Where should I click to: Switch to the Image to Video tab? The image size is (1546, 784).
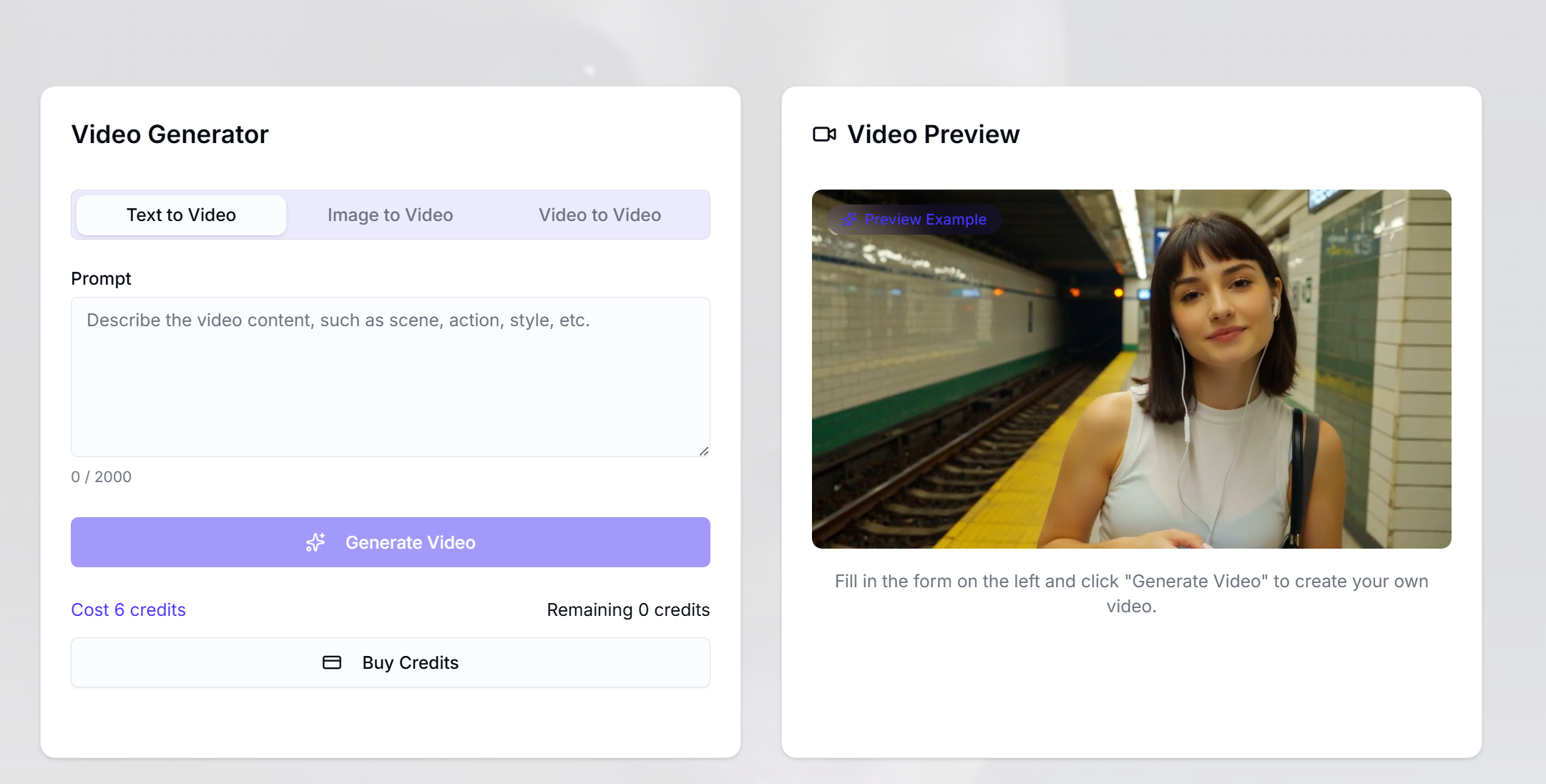pyautogui.click(x=390, y=215)
